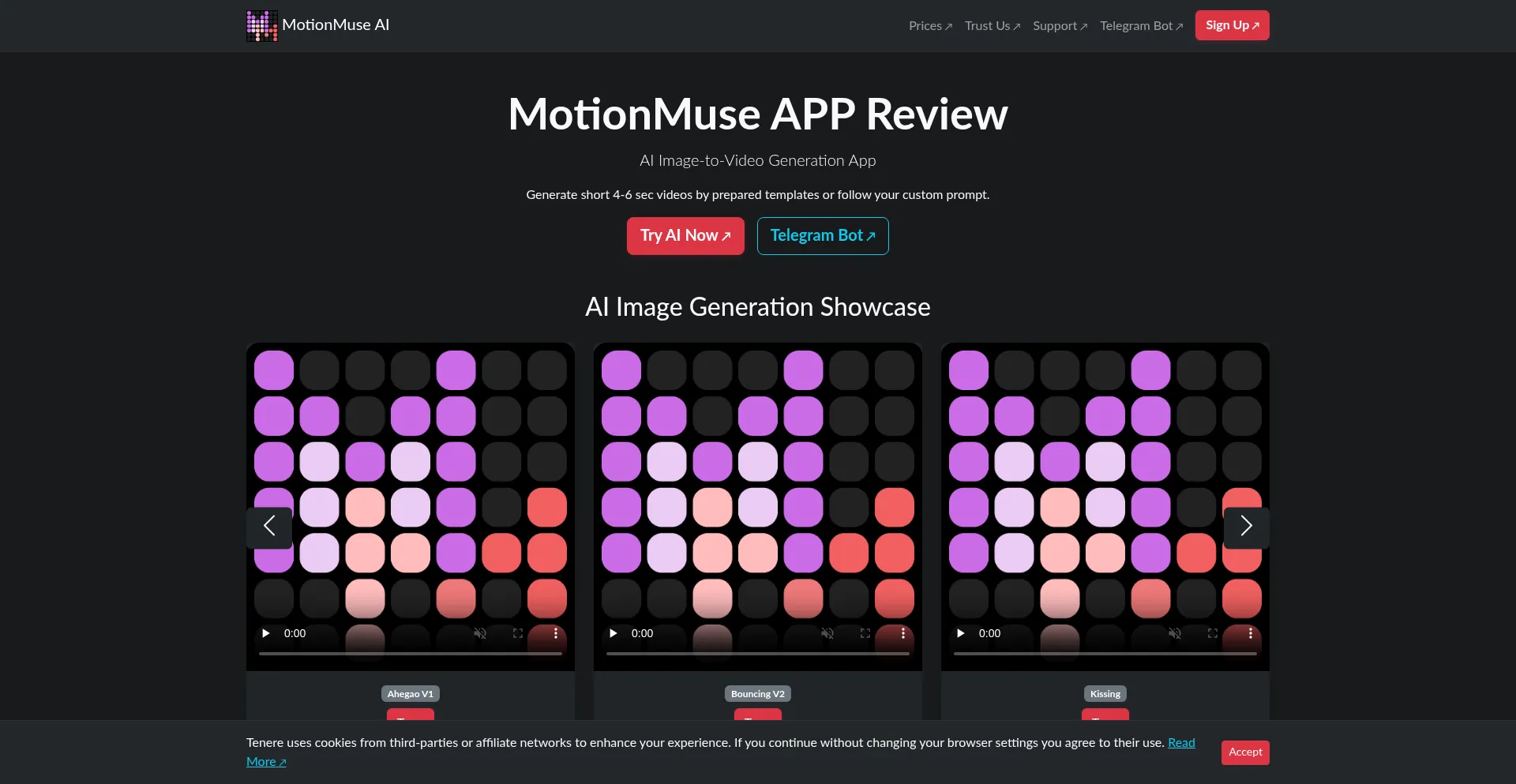Seek the Ahegao V1 video progress bar
This screenshot has width=1516, height=784.
click(x=411, y=654)
